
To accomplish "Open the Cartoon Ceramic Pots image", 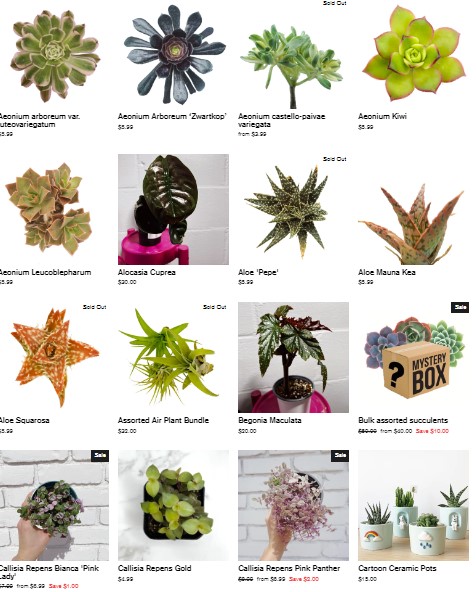I will point(413,505).
